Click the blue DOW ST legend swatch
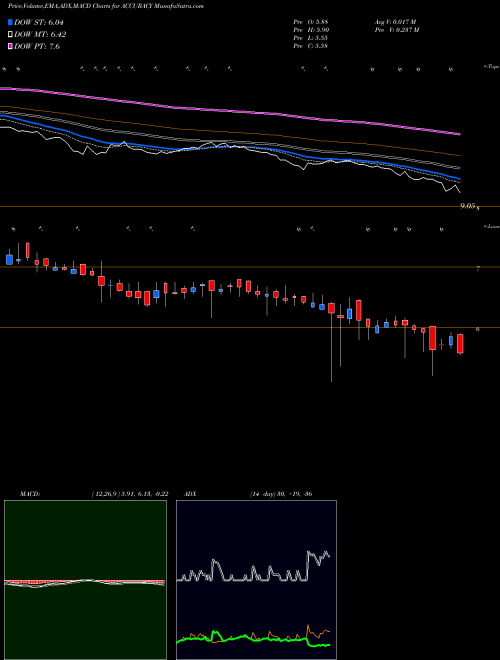Viewport: 500px width, 660px height. point(10,22)
